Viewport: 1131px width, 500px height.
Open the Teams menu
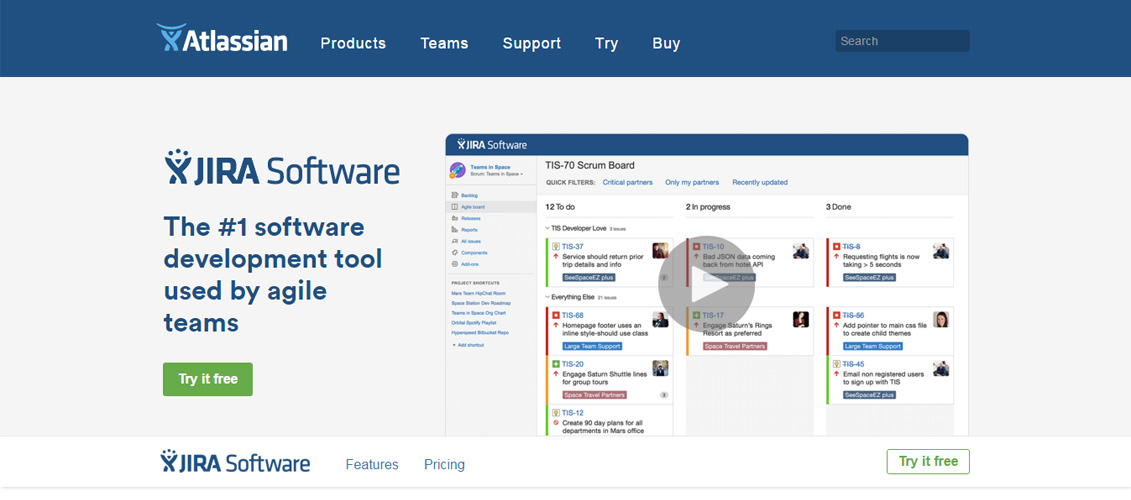pyautogui.click(x=444, y=43)
